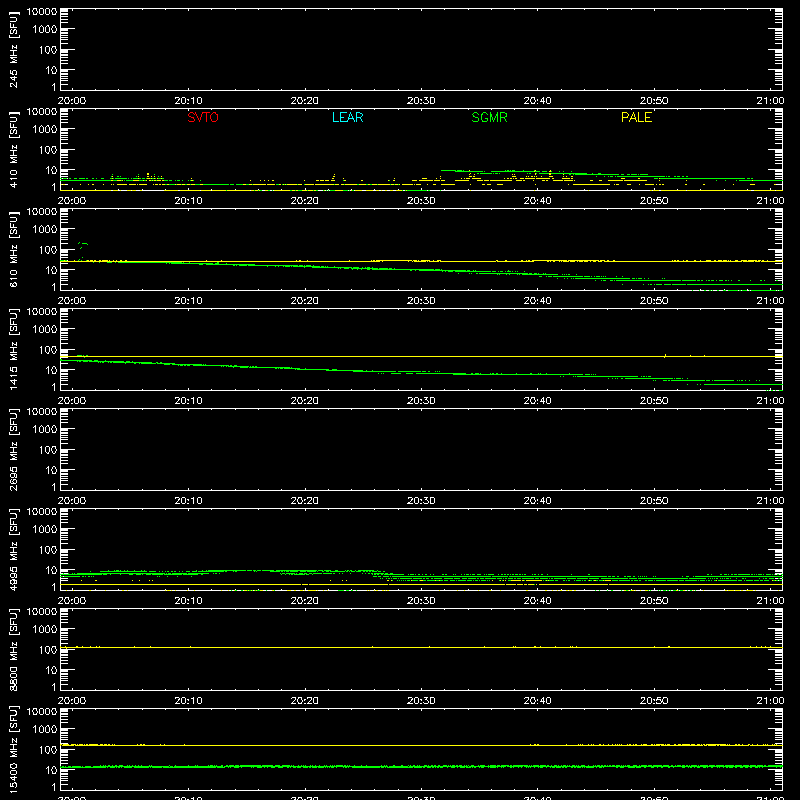Click the 20:00 time label below the 8800 MHz plot
Viewport: 800px width, 800px height.
[72, 701]
